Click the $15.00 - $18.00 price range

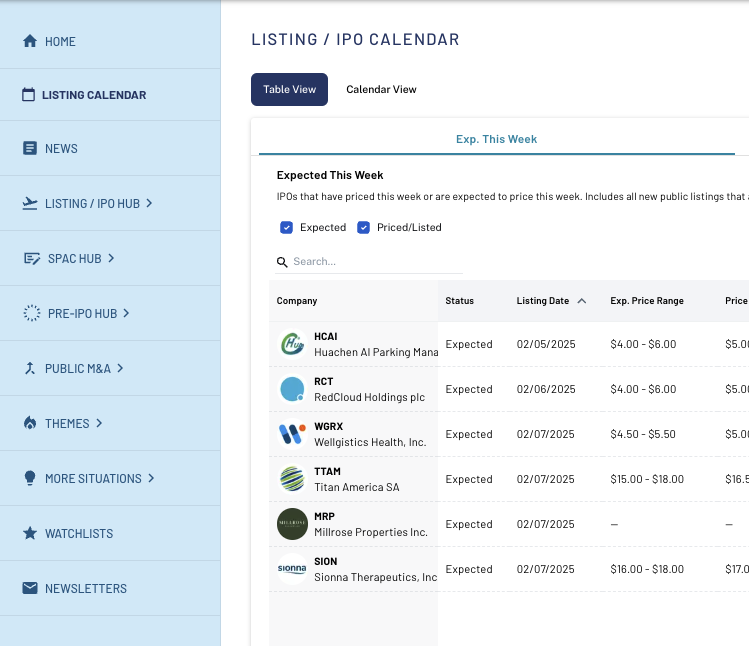[647, 479]
